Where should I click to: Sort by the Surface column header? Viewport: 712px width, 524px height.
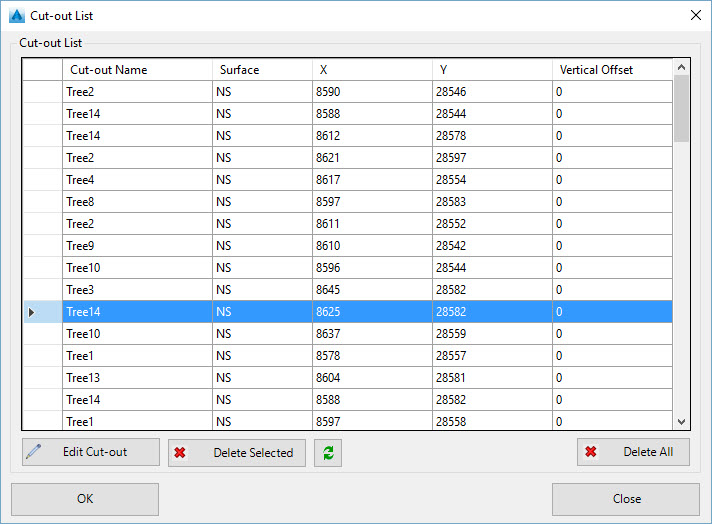262,70
